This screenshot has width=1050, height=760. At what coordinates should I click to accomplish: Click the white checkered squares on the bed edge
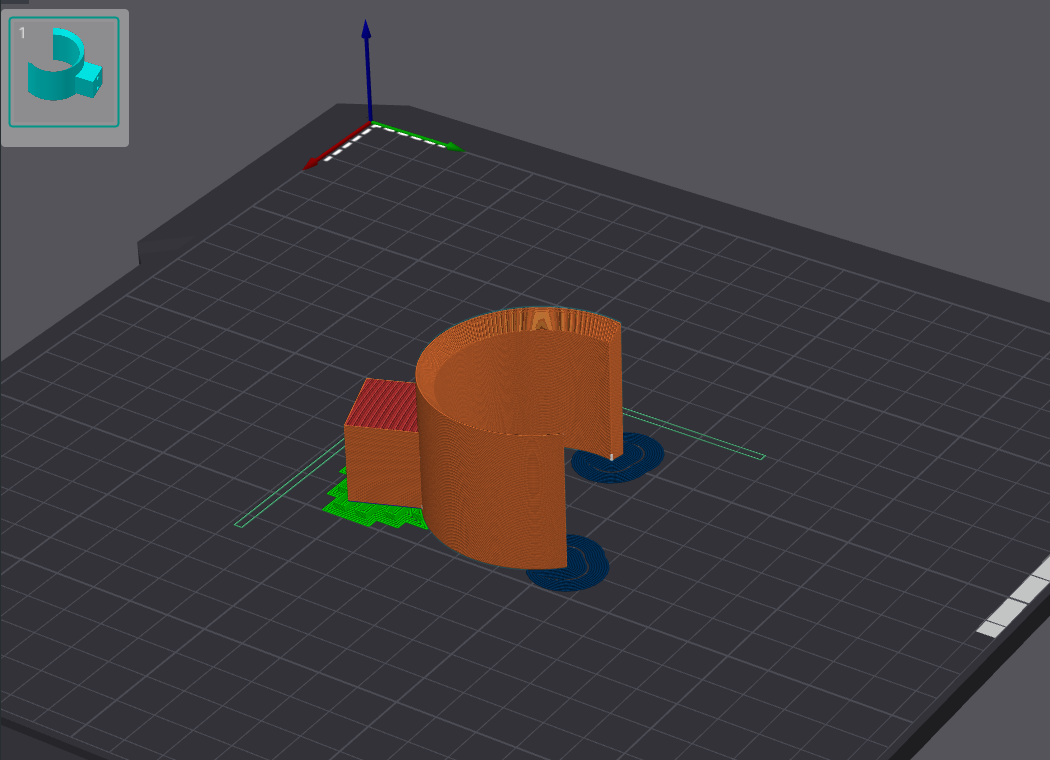click(x=1015, y=602)
